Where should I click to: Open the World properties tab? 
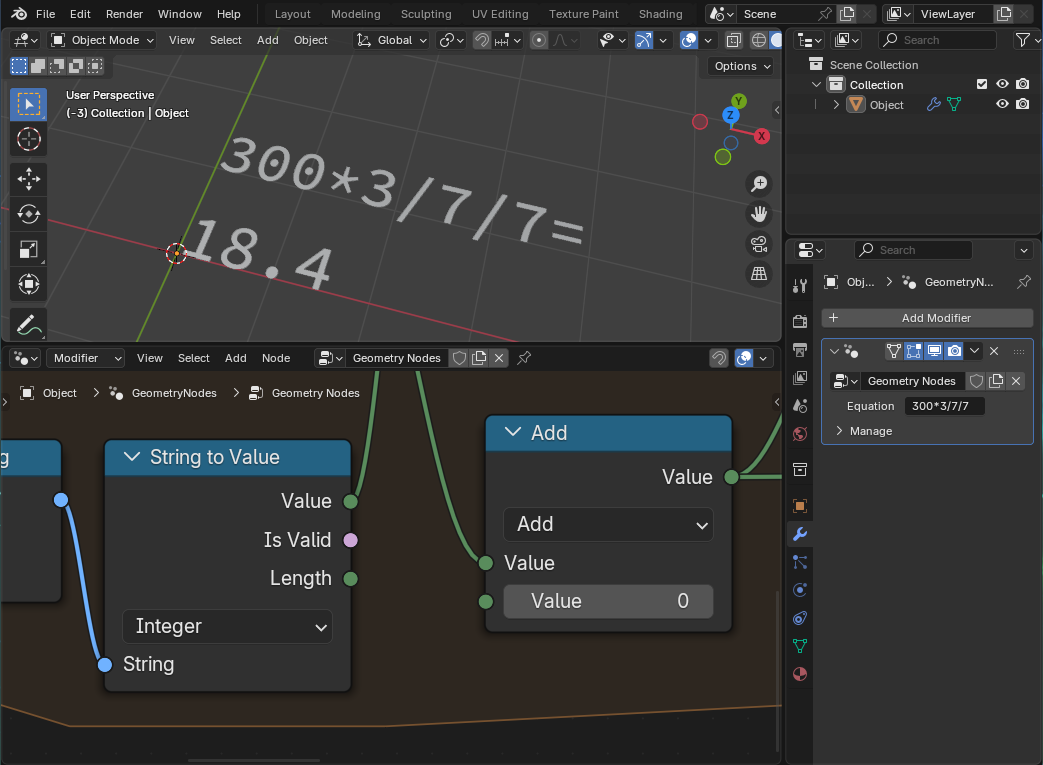(800, 434)
